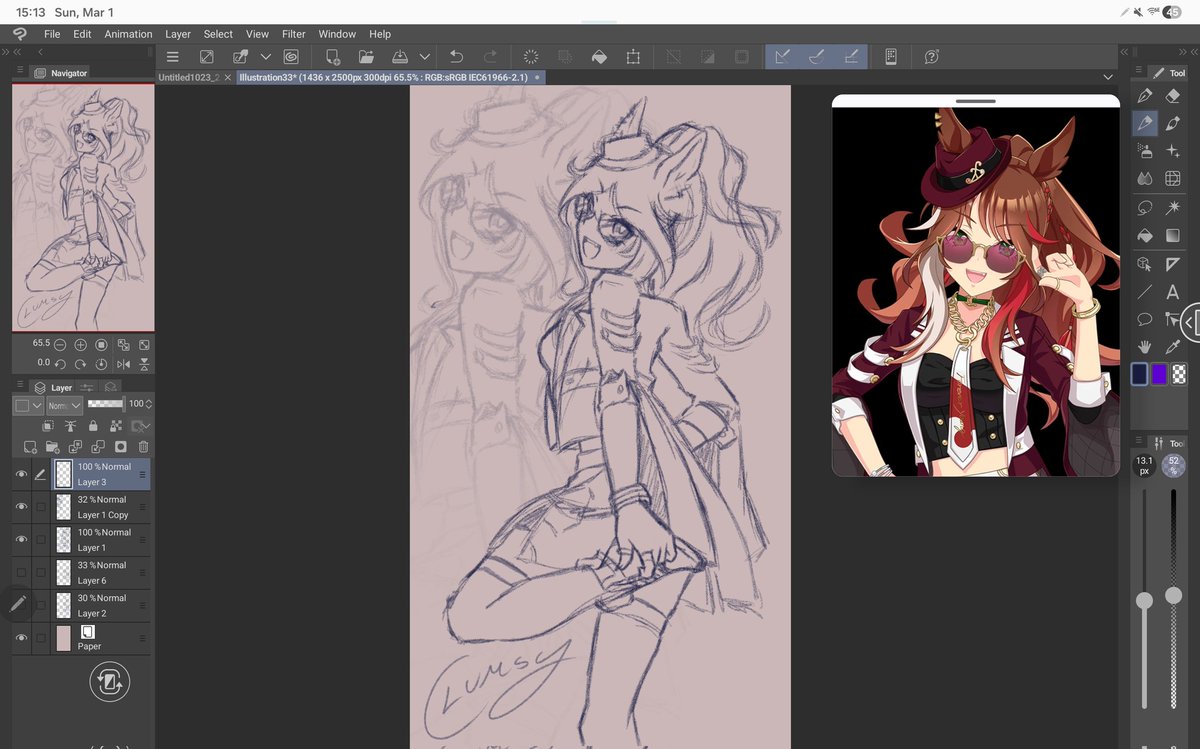Tick the checkbox beside Layer 1

click(40, 540)
